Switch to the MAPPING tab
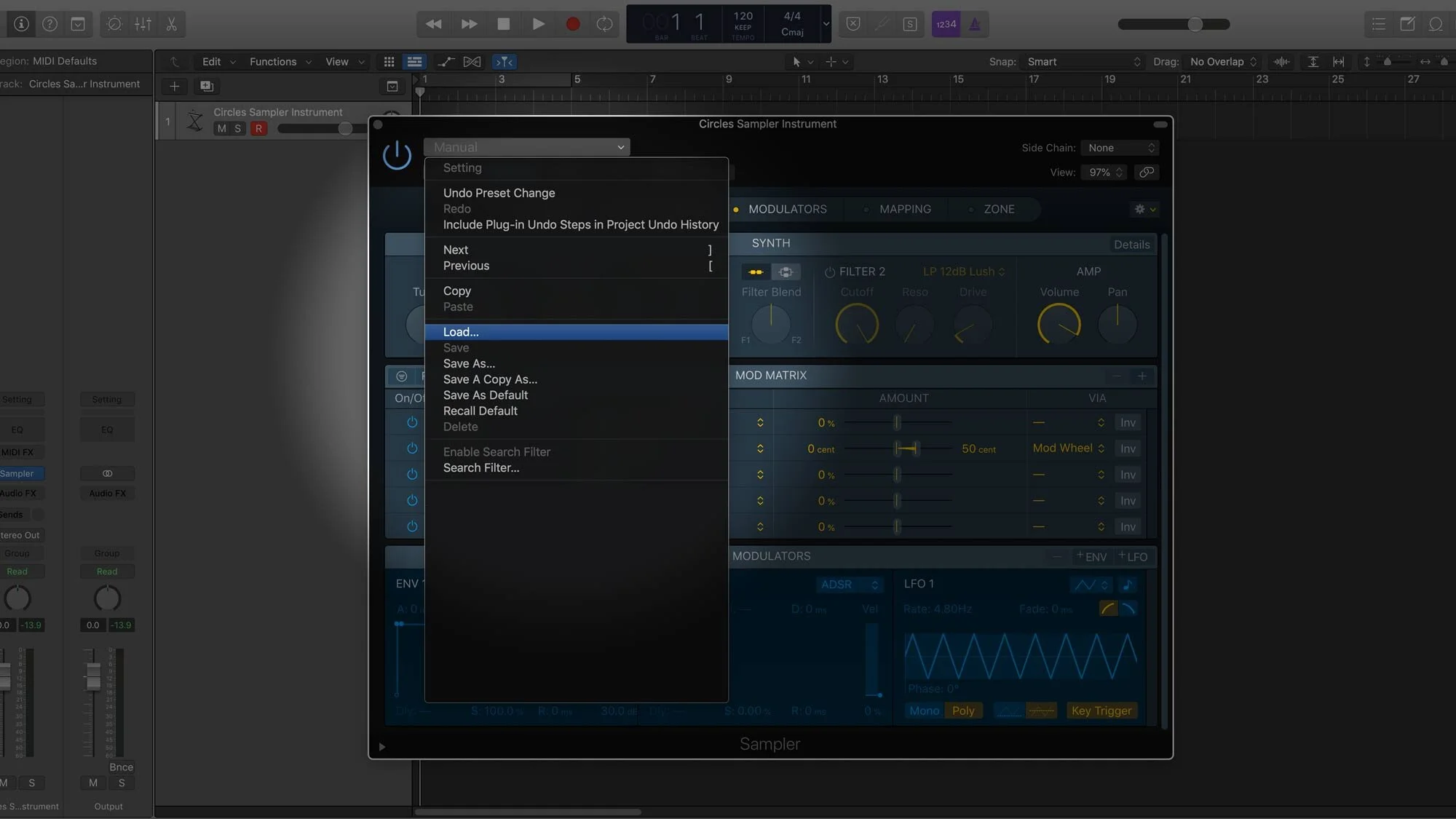This screenshot has width=1456, height=819. 905,210
